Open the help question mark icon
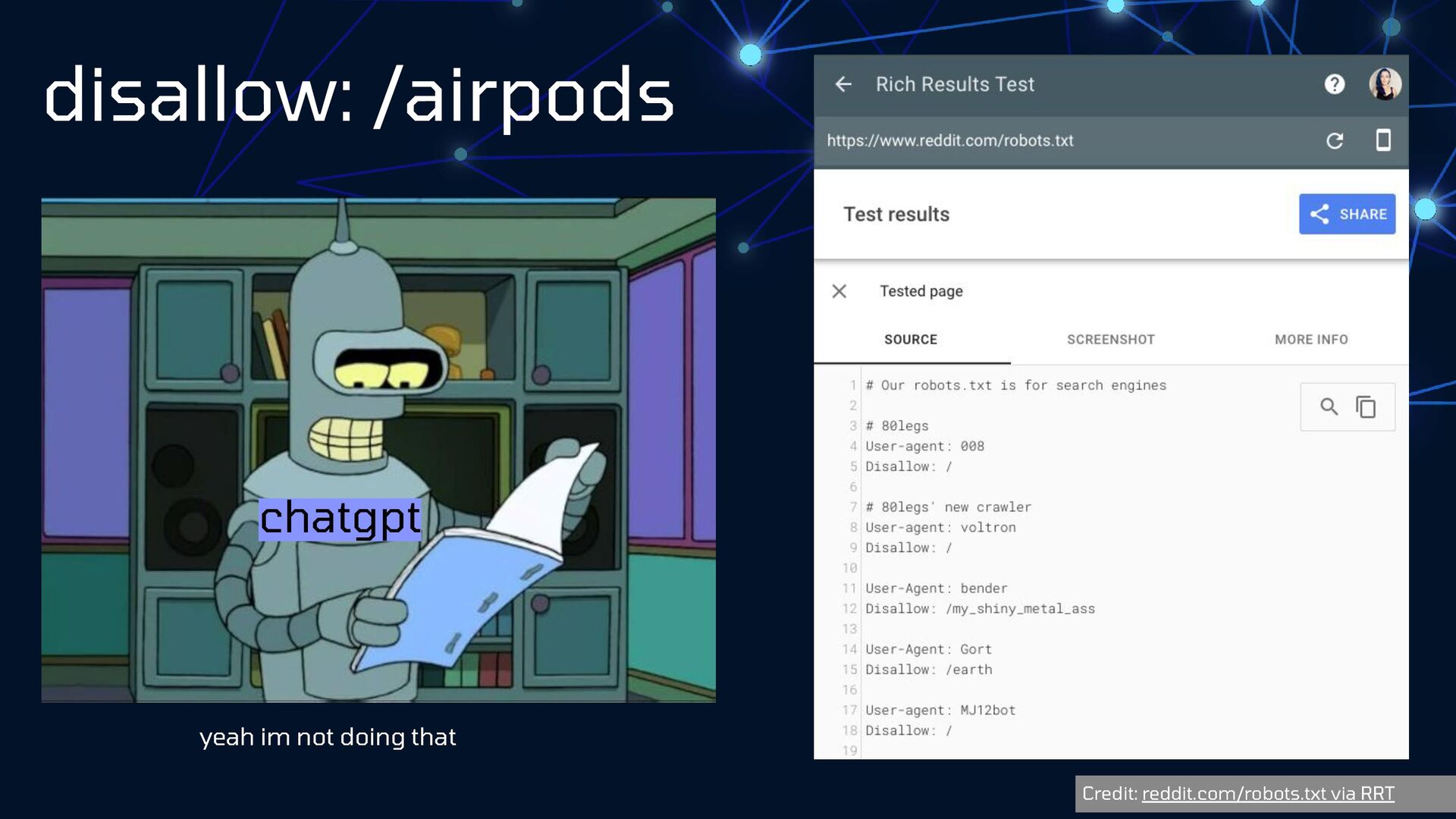The image size is (1456, 819). coord(1335,84)
